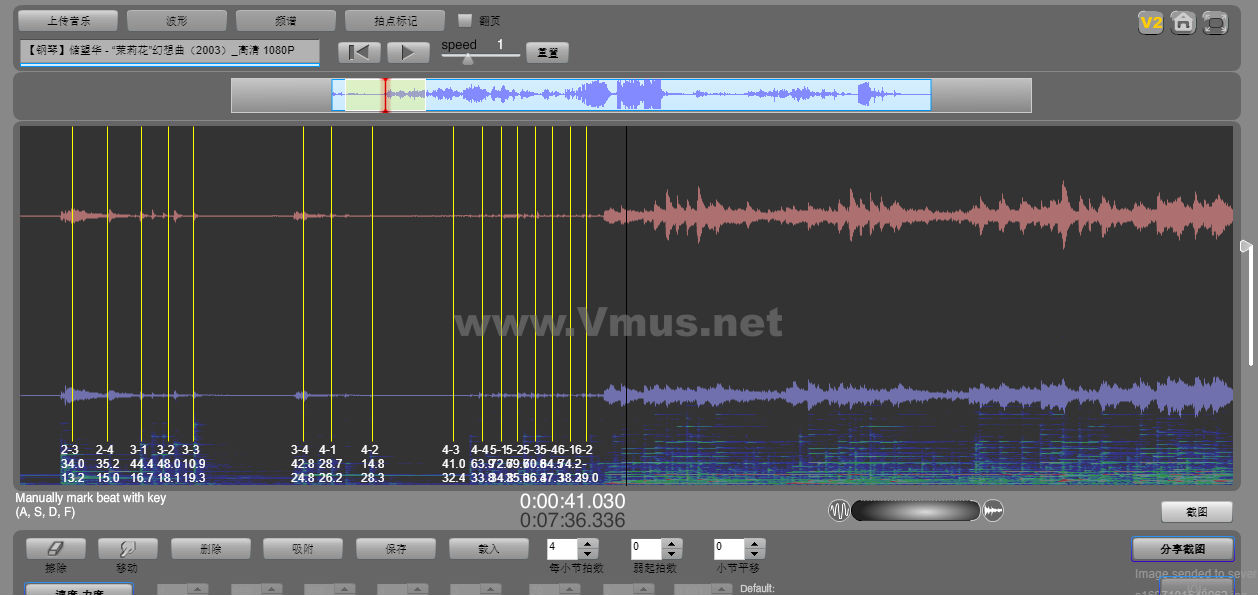This screenshot has width=1258, height=595.
Task: Switch to the 频谱 spectrum view
Action: tap(285, 21)
